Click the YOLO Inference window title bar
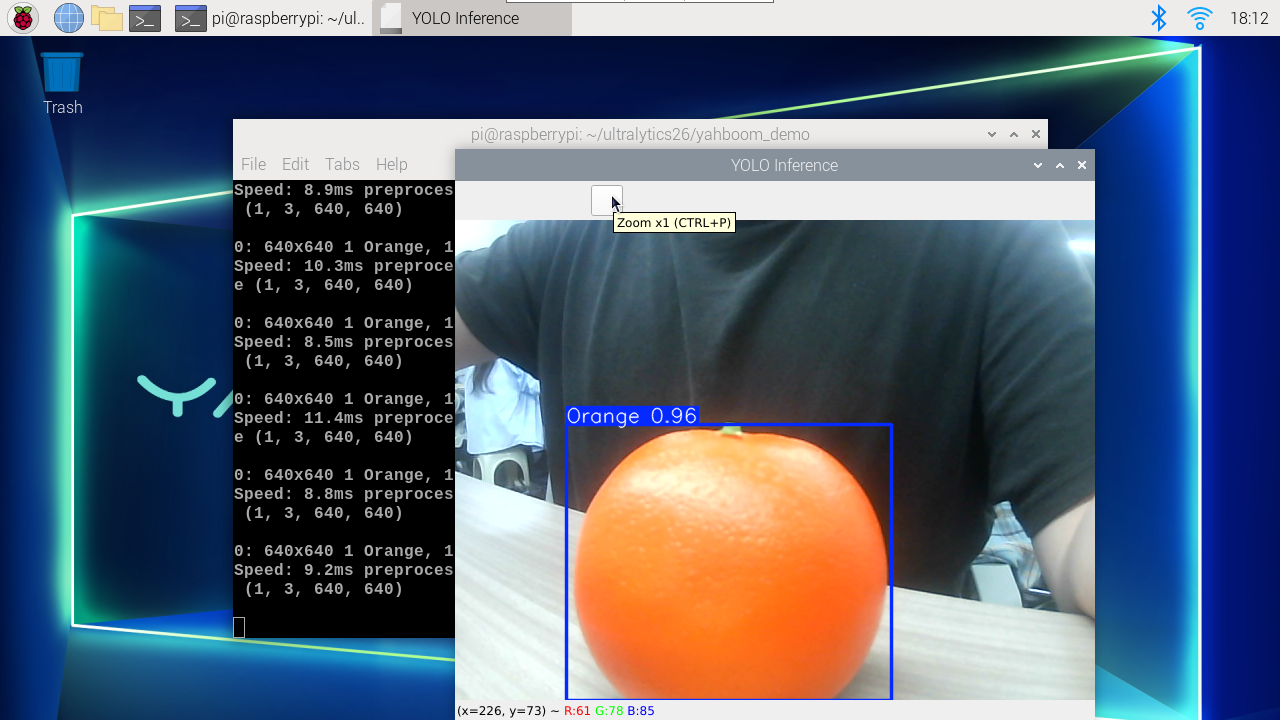Screen dimensions: 1280x720 [x=775, y=165]
